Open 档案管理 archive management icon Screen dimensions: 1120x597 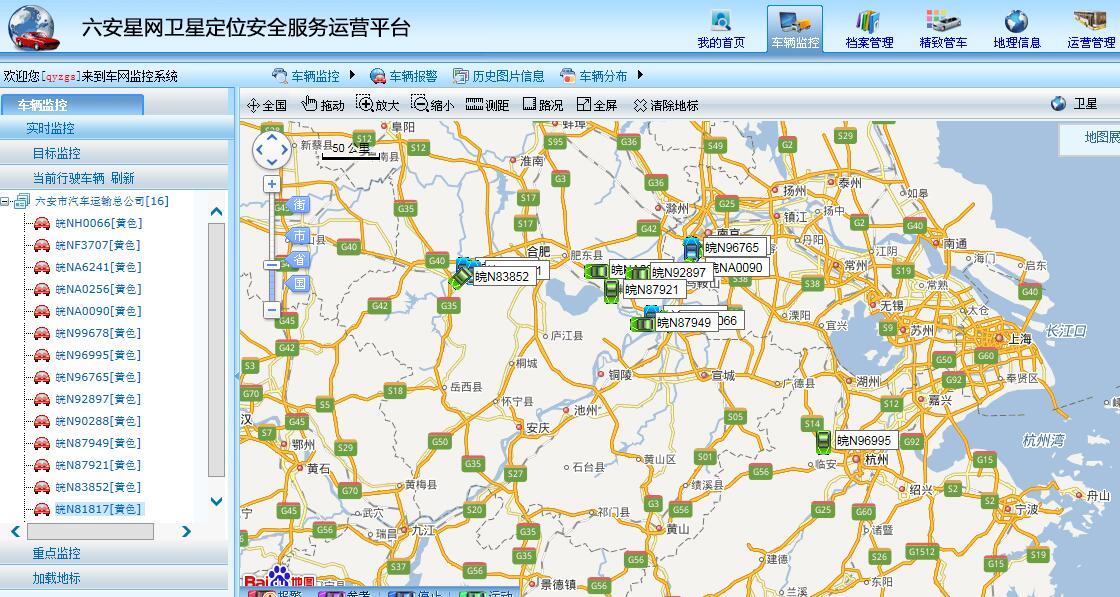click(868, 28)
